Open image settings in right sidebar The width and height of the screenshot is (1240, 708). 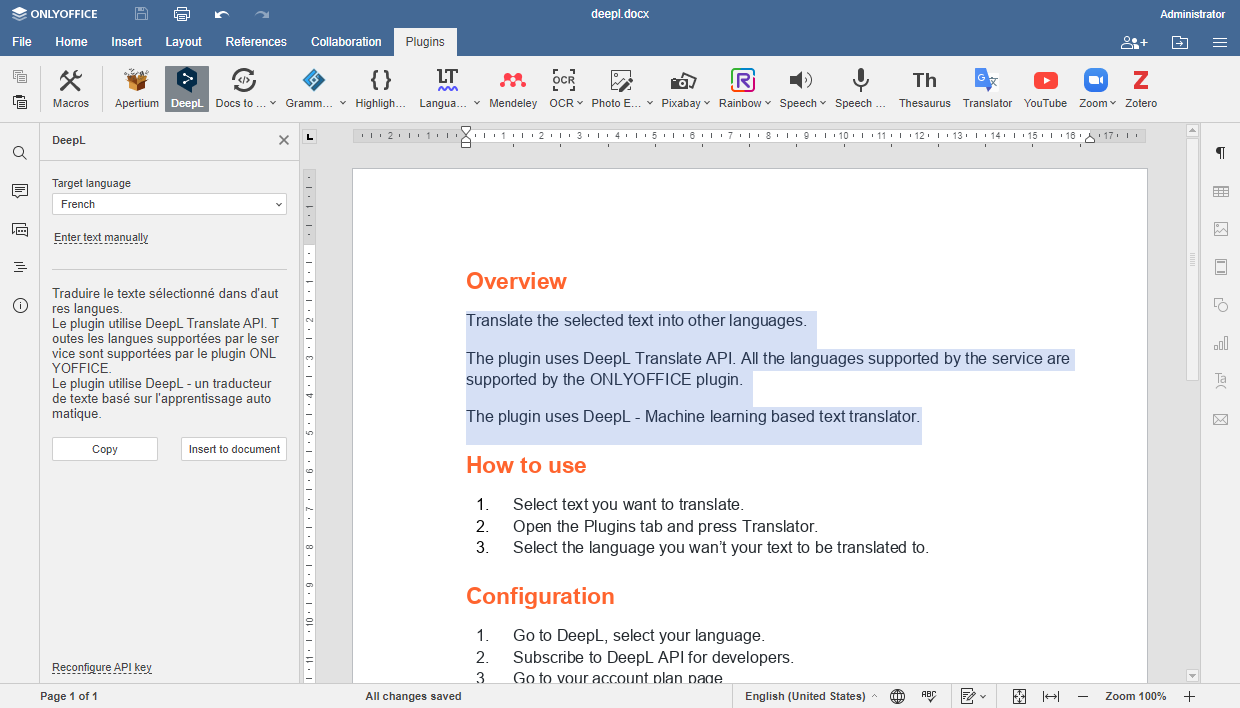[1220, 229]
